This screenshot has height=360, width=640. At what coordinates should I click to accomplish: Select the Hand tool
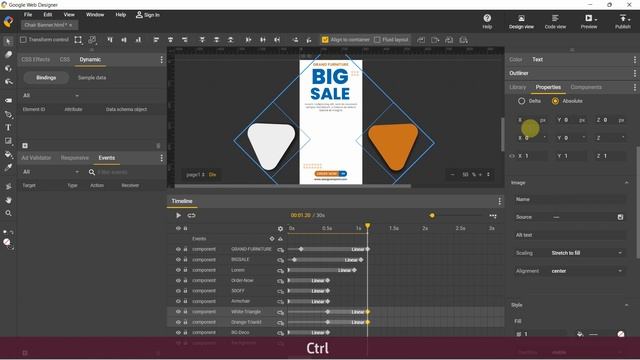pyautogui.click(x=8, y=200)
